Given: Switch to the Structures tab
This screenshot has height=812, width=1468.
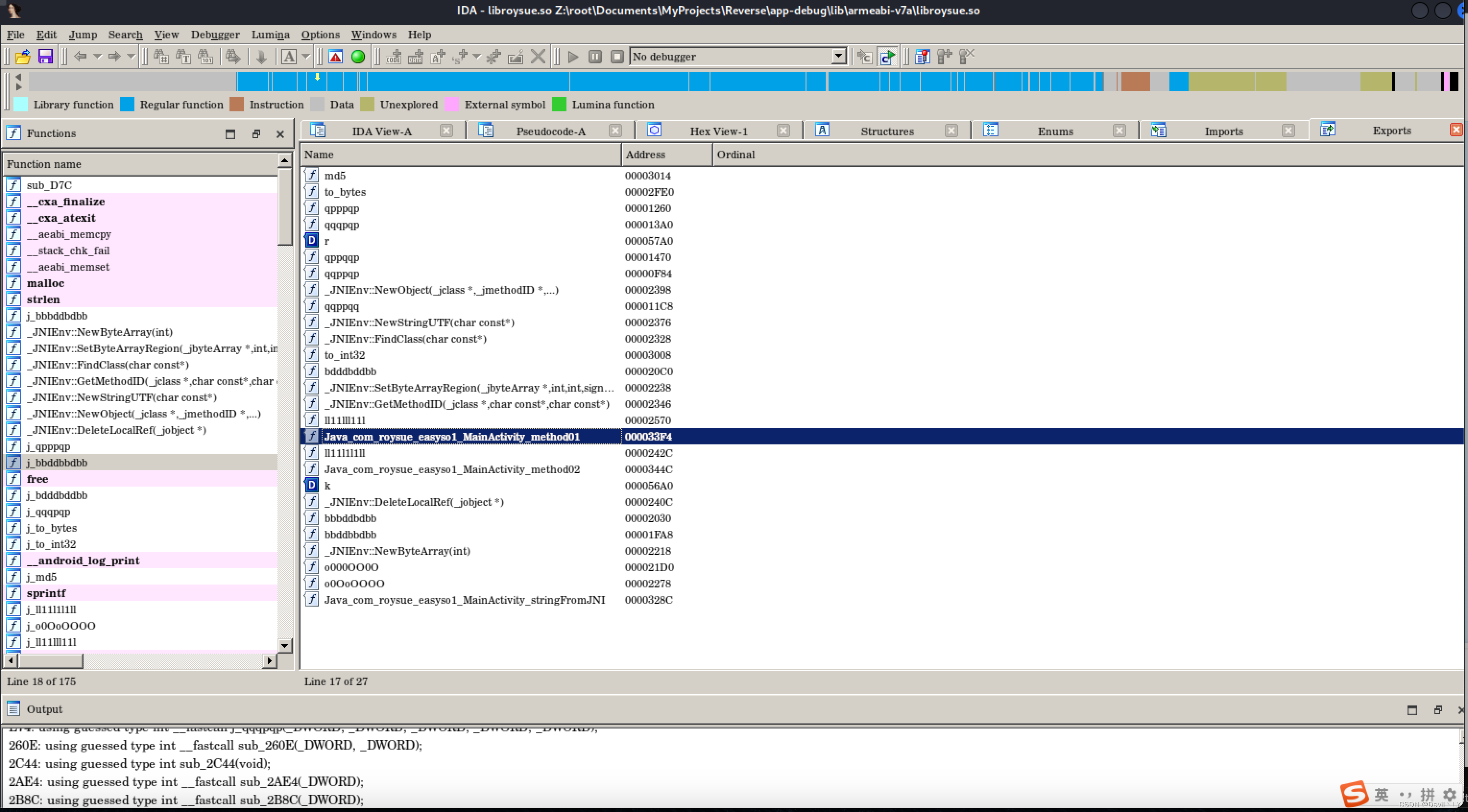Looking at the screenshot, I should pos(887,131).
